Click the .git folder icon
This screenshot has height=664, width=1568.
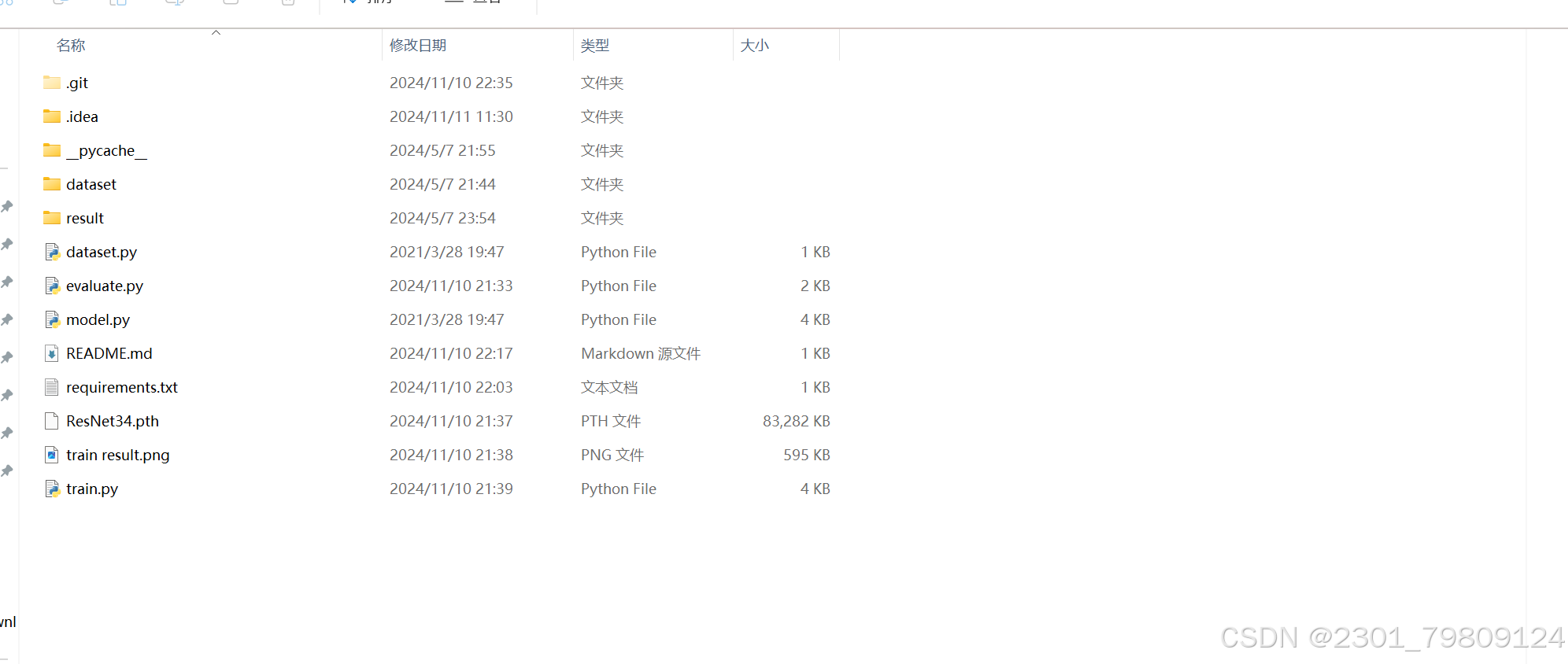point(52,83)
